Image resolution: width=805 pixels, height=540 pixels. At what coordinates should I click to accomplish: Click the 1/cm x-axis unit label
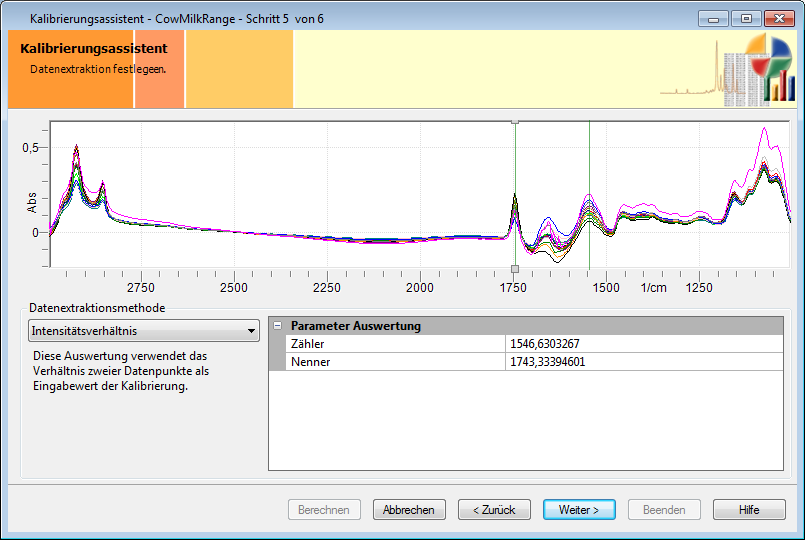[653, 288]
